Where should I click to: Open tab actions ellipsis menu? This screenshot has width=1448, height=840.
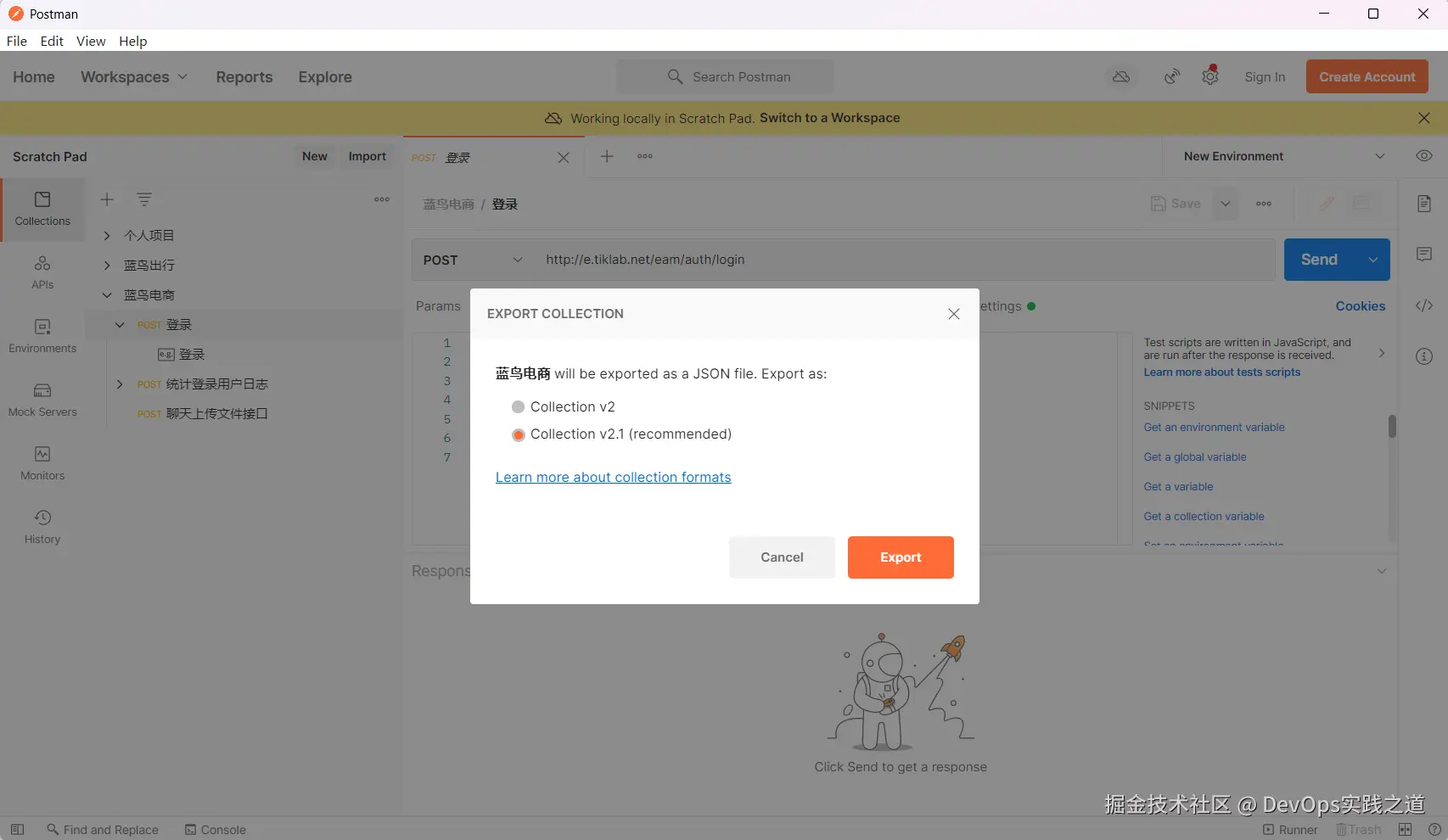(x=645, y=156)
